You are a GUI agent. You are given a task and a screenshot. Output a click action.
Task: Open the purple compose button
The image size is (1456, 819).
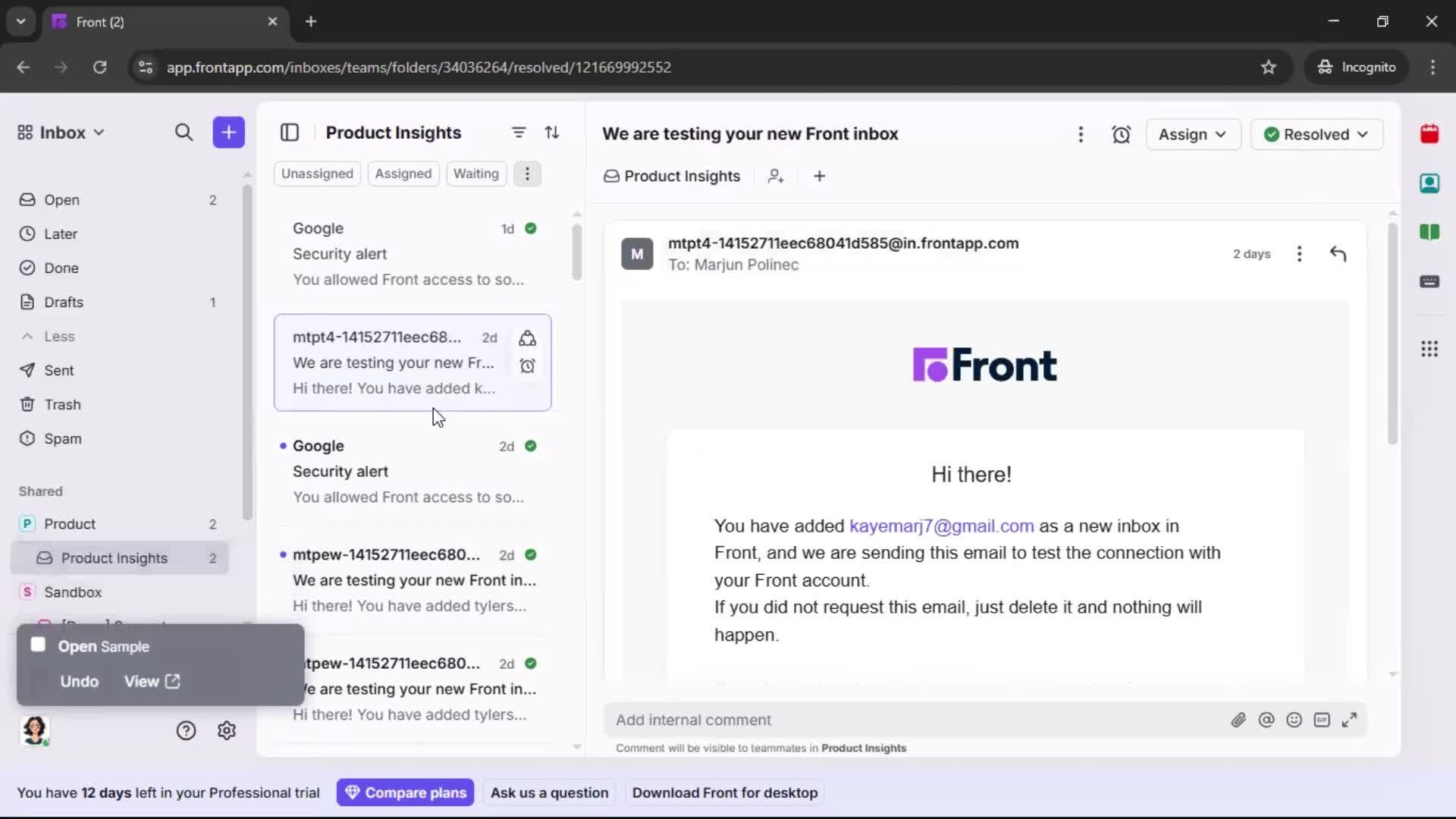pos(228,133)
